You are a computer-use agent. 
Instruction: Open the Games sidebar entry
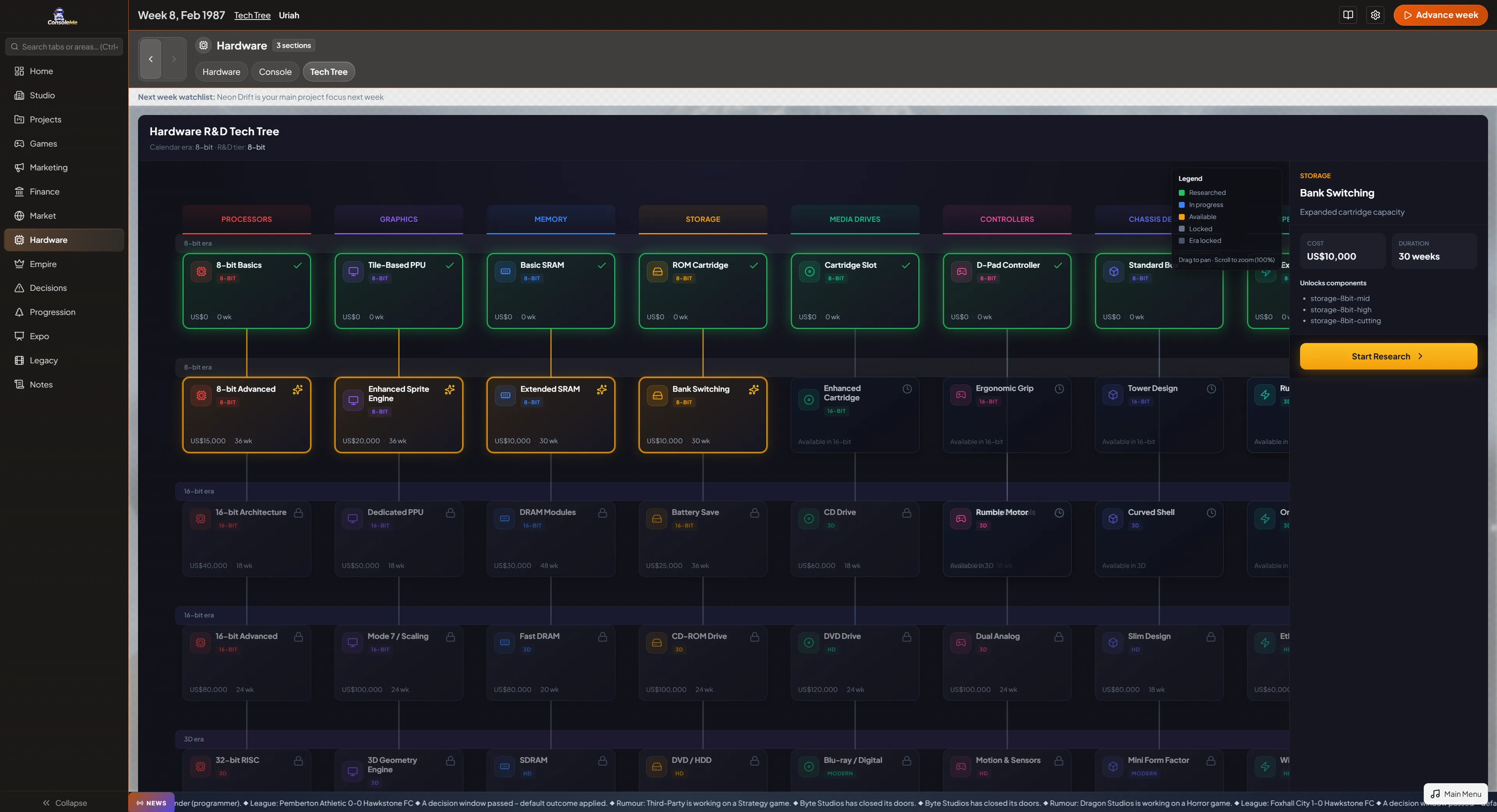tap(64, 143)
